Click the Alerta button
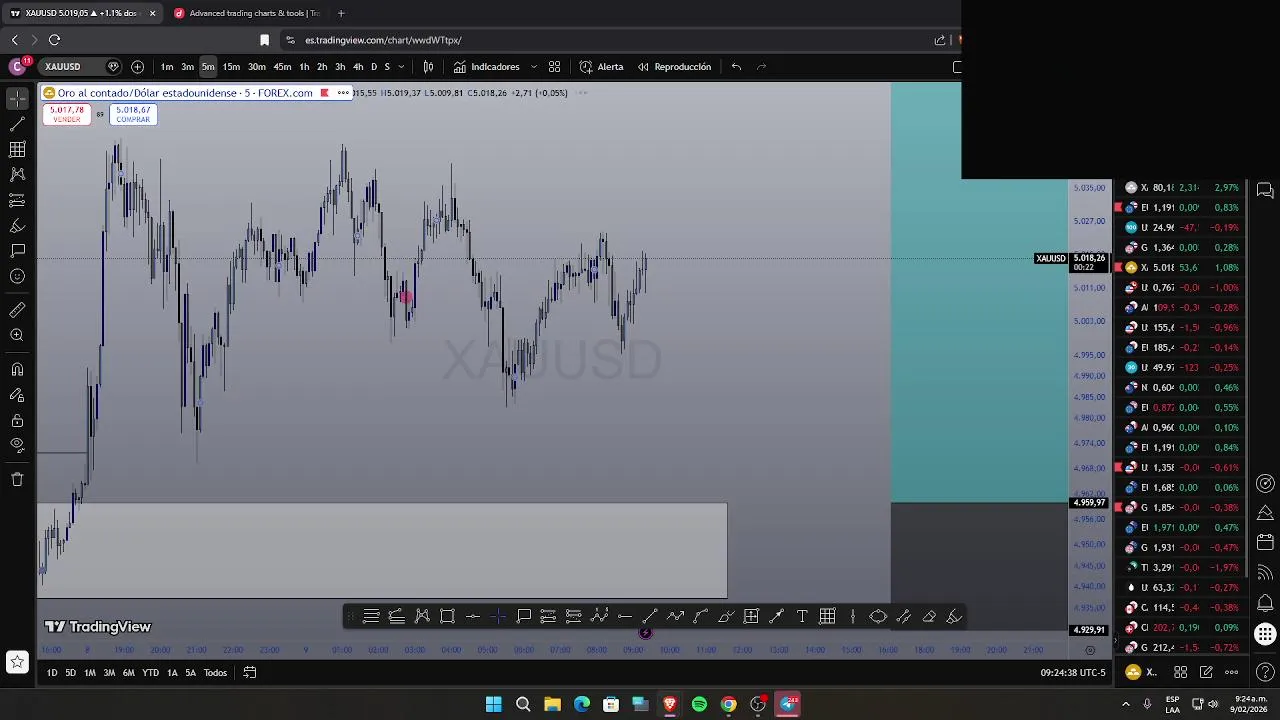1280x720 pixels. click(601, 67)
